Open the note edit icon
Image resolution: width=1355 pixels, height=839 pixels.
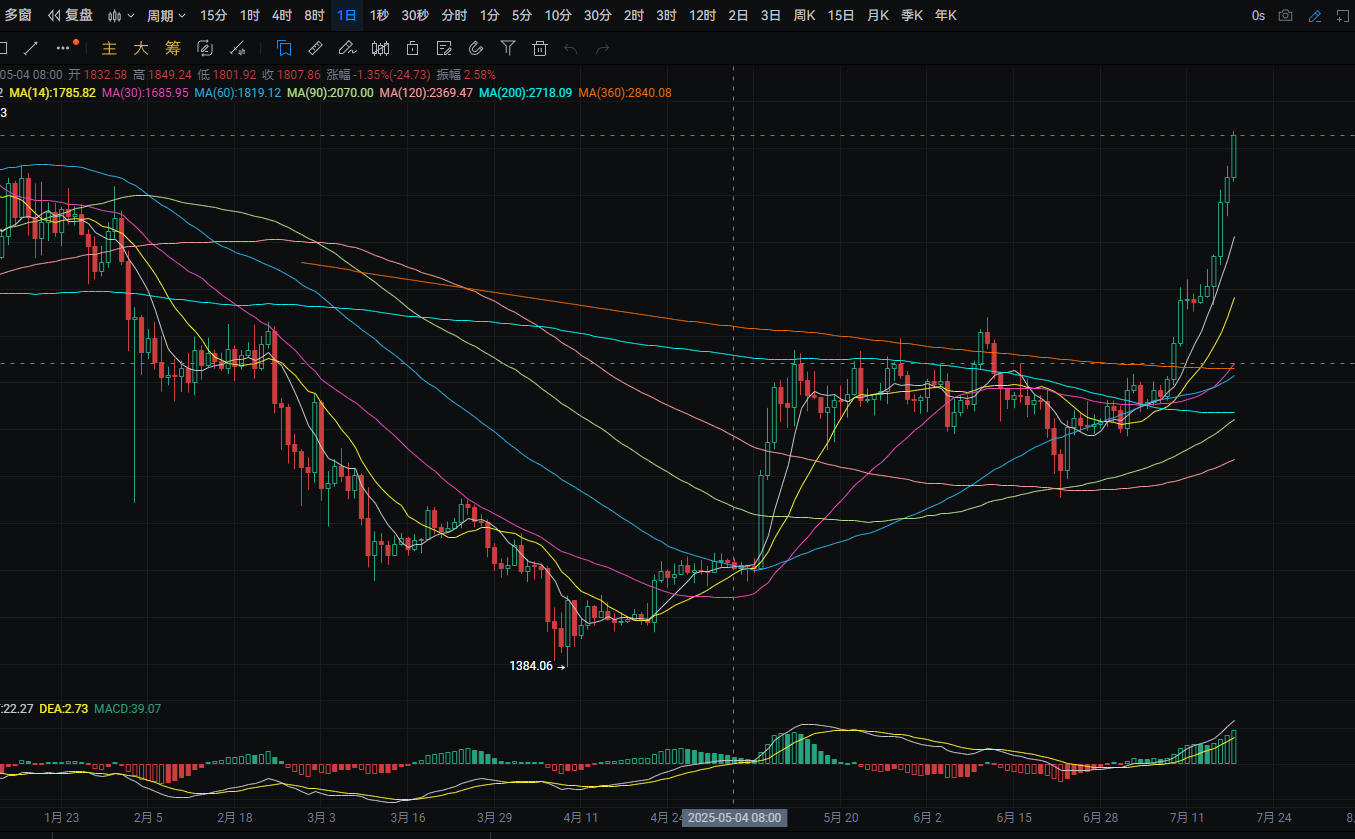pyautogui.click(x=444, y=48)
